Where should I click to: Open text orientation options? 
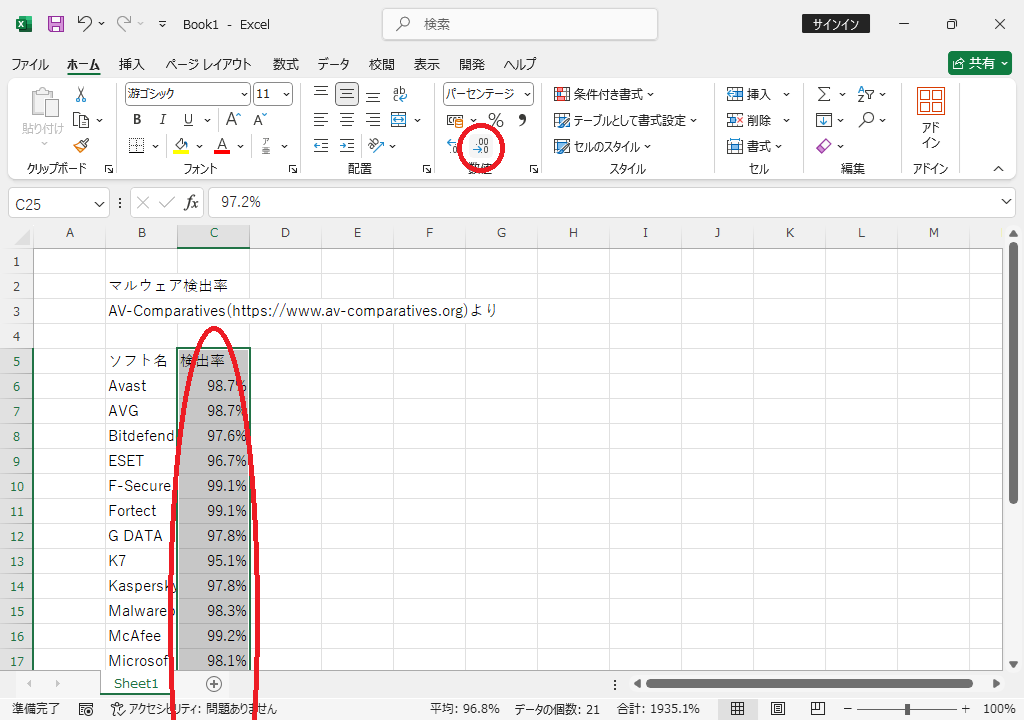[x=376, y=146]
